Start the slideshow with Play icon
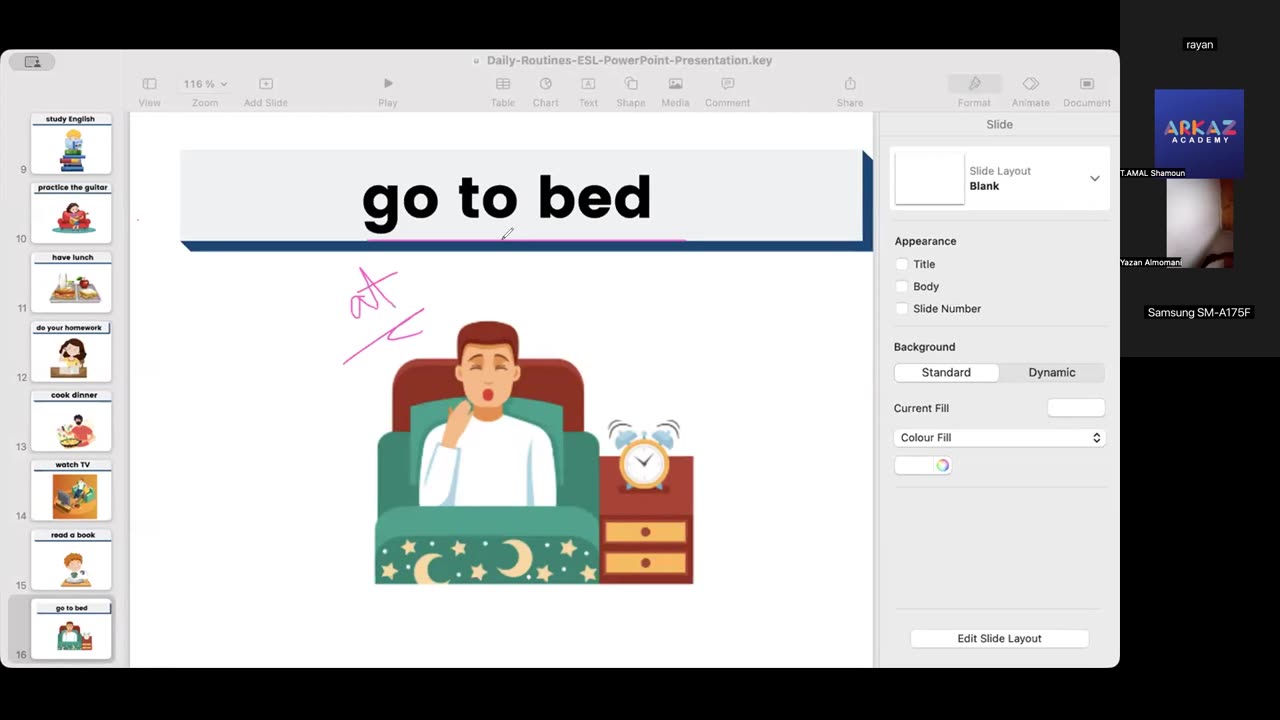Viewport: 1280px width, 720px height. coord(388,84)
